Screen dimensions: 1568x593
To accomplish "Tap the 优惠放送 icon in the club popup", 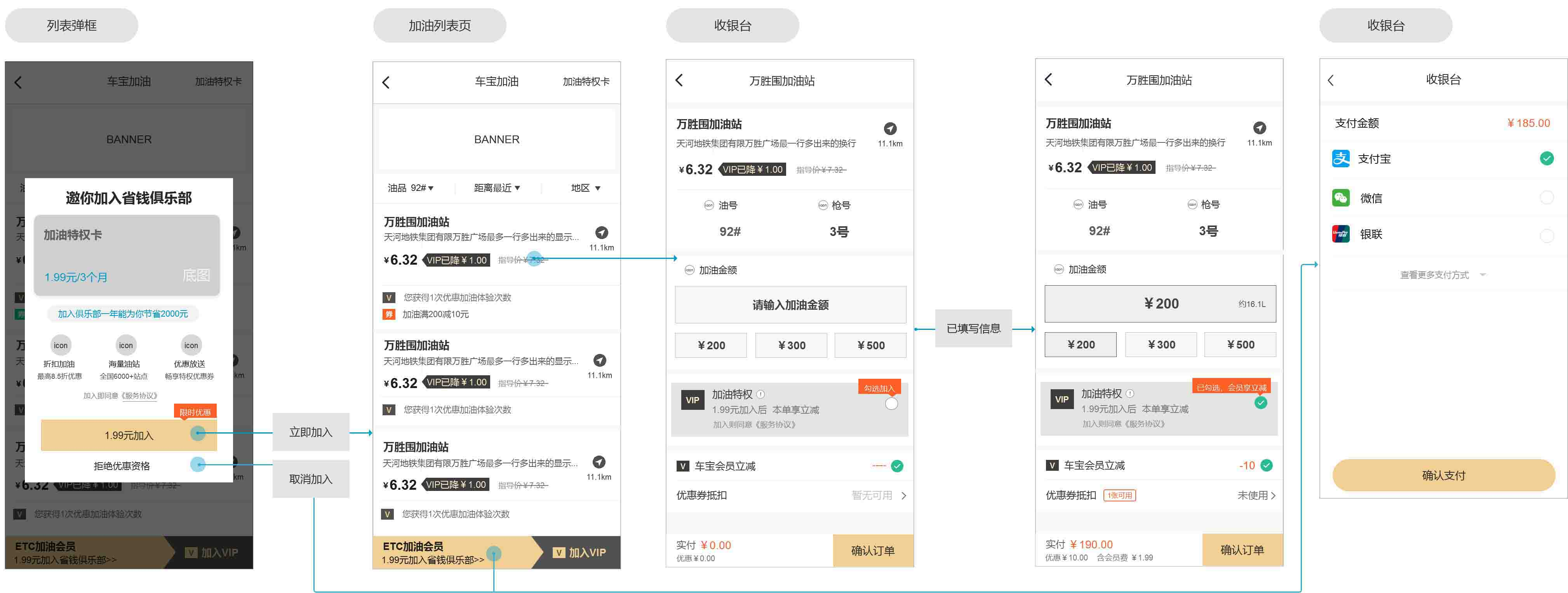I will (191, 345).
